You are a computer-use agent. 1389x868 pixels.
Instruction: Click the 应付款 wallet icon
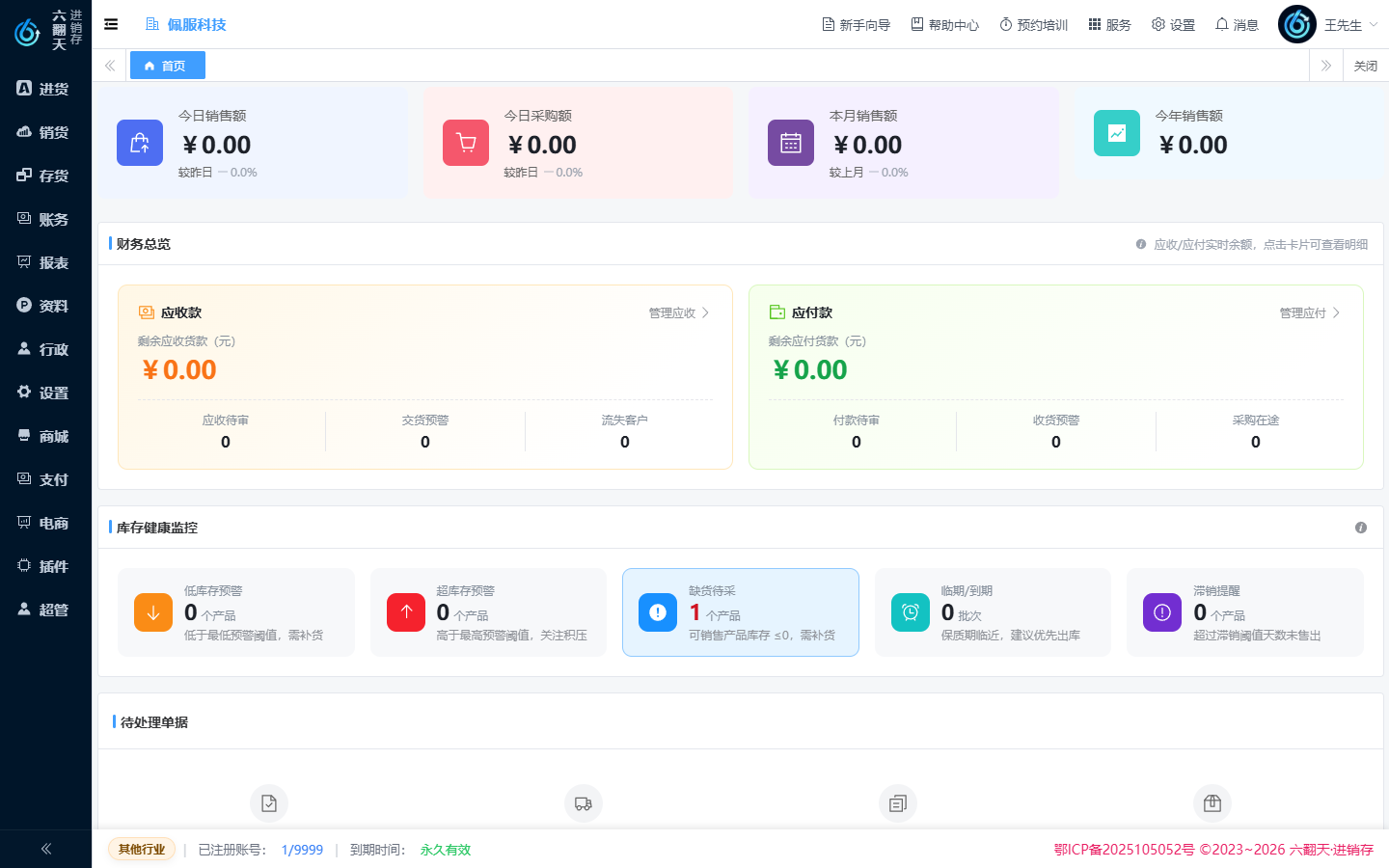point(777,312)
